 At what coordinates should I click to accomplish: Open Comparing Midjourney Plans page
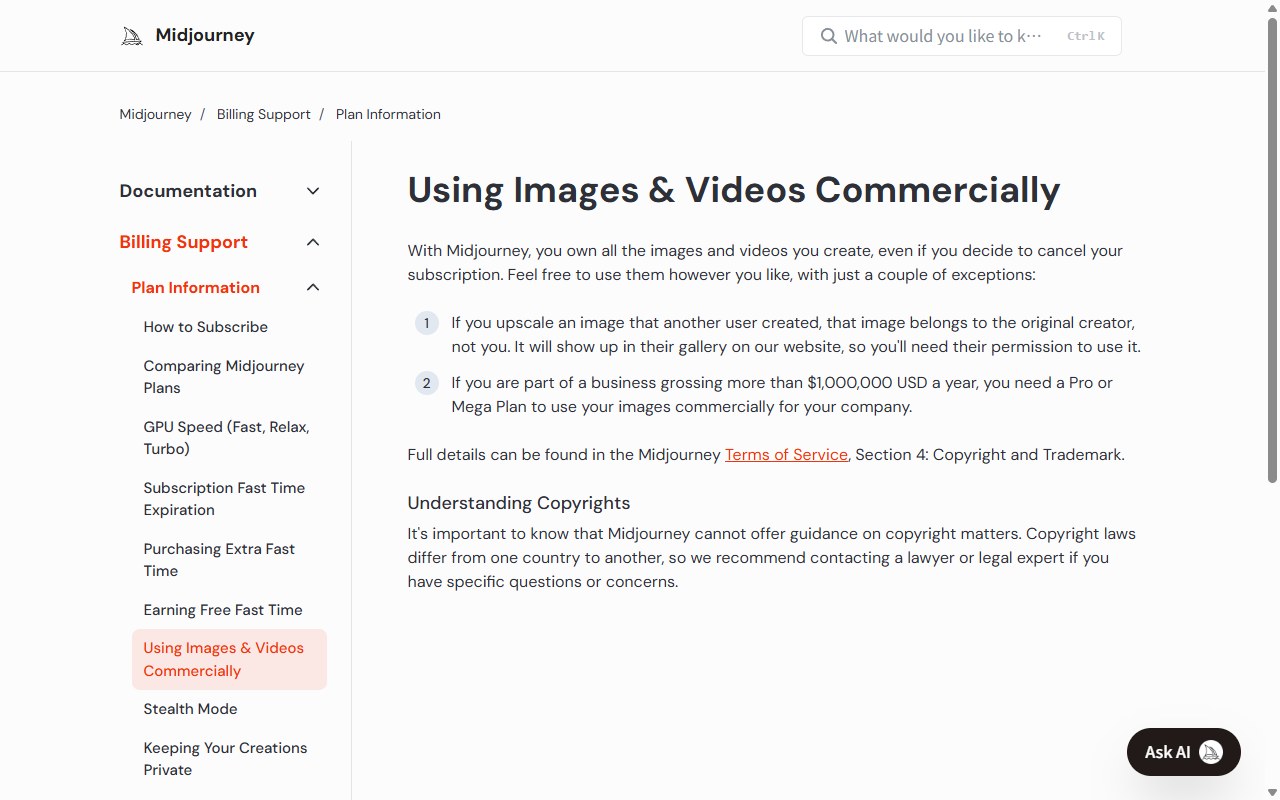click(224, 377)
